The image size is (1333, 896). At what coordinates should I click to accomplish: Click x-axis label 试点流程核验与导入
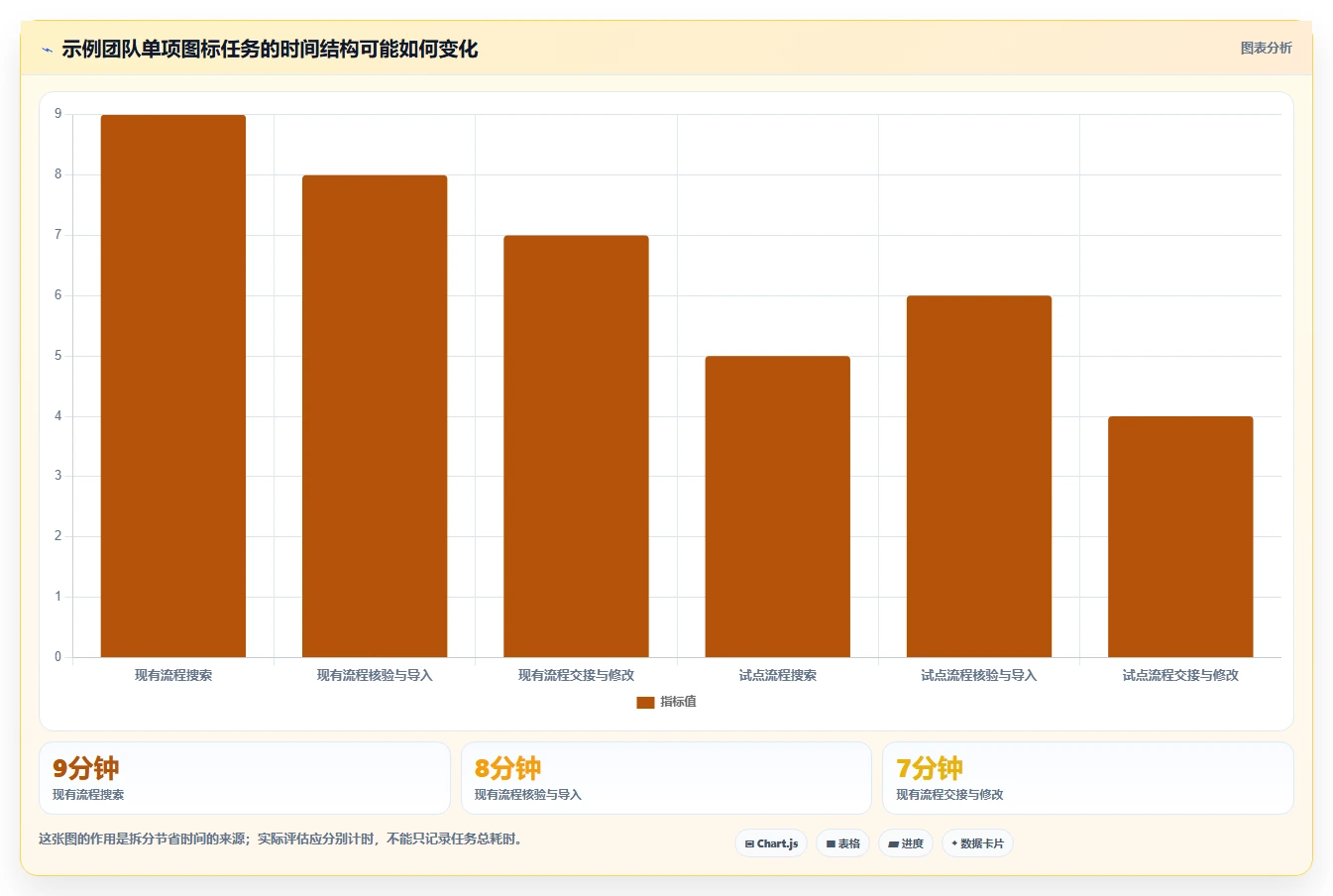[979, 675]
